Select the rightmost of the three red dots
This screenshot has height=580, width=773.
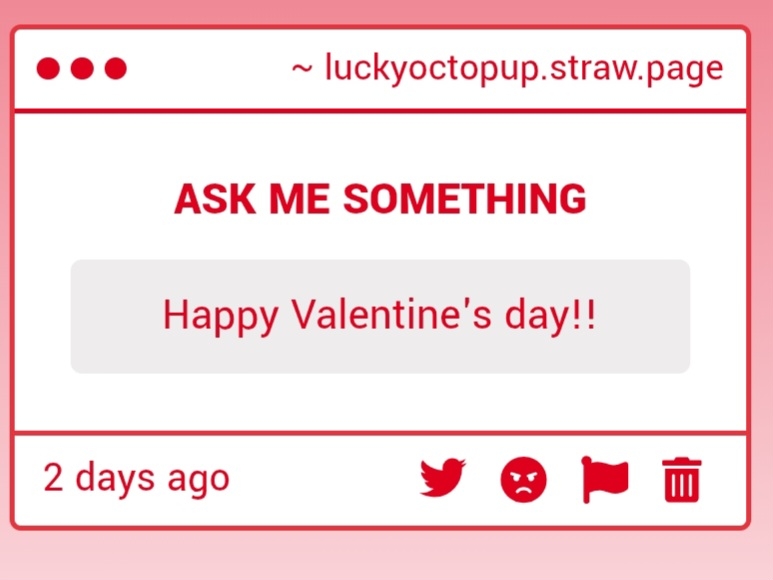[116, 69]
